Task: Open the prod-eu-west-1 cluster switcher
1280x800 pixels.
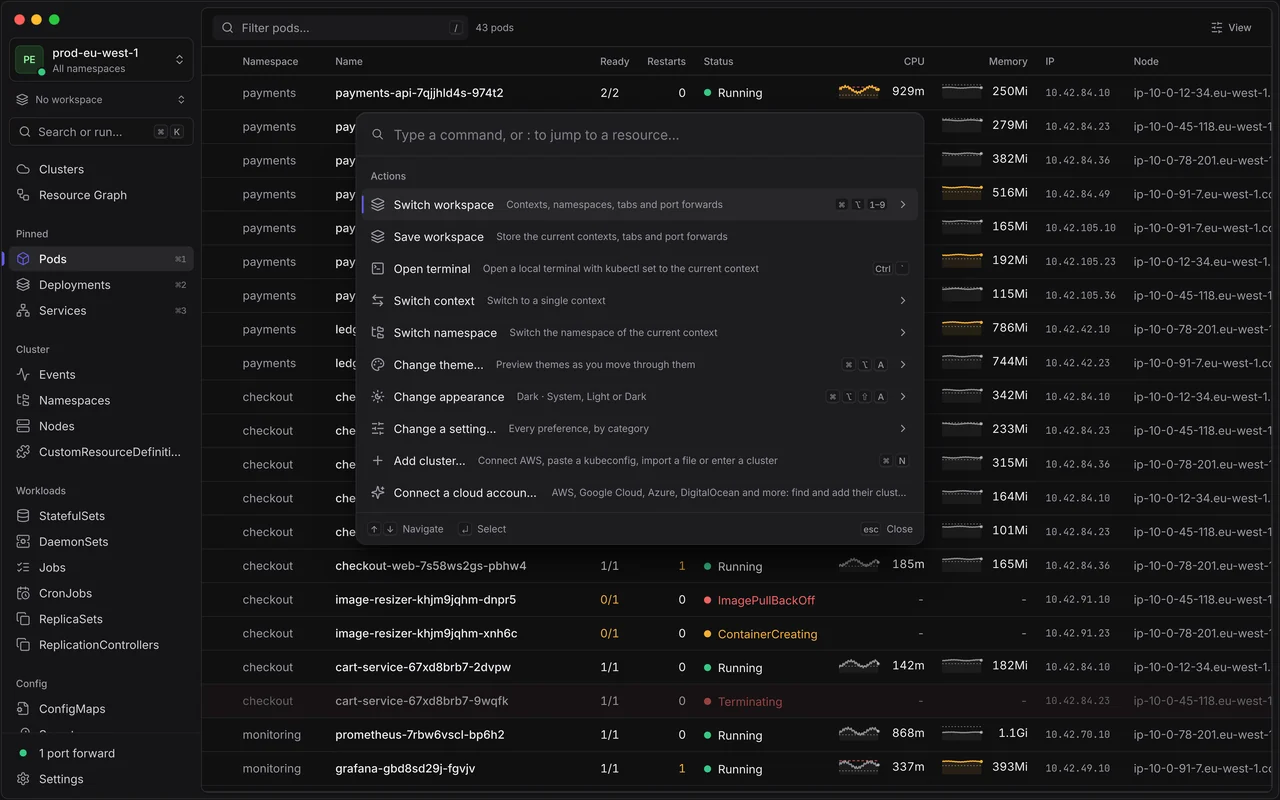Action: point(101,60)
